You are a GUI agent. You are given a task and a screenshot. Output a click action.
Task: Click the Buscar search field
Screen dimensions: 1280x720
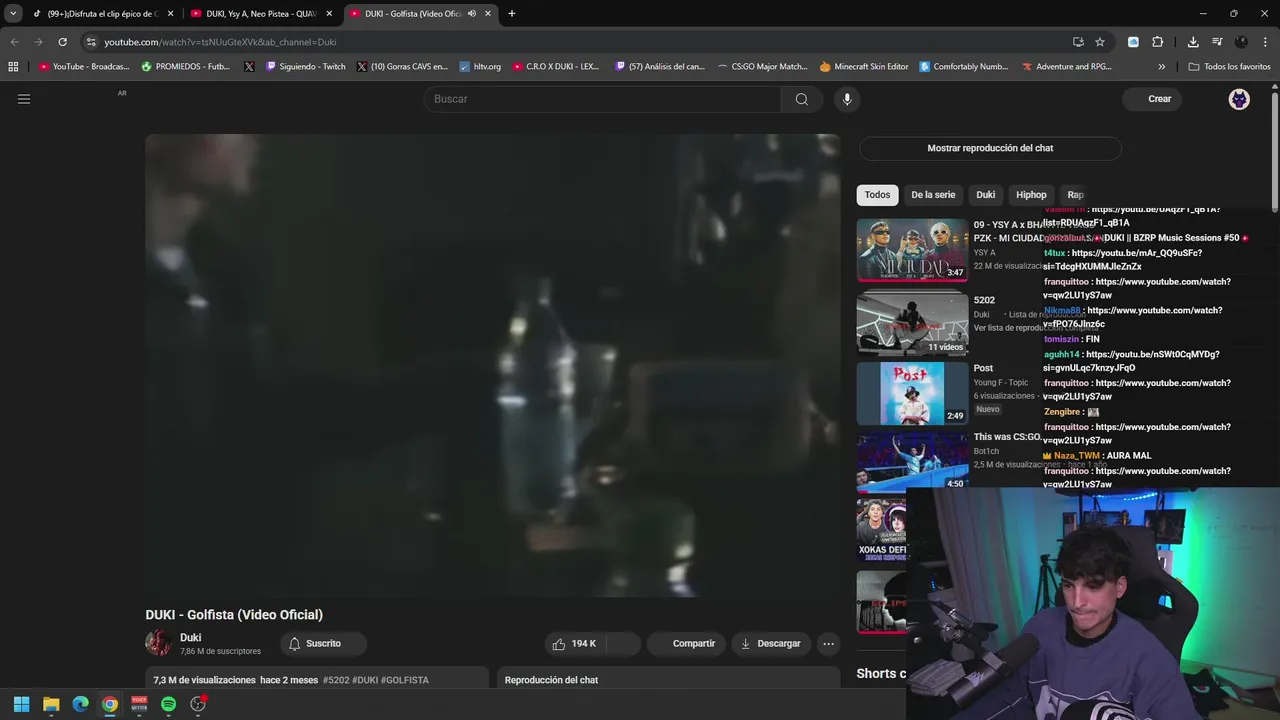coord(603,99)
